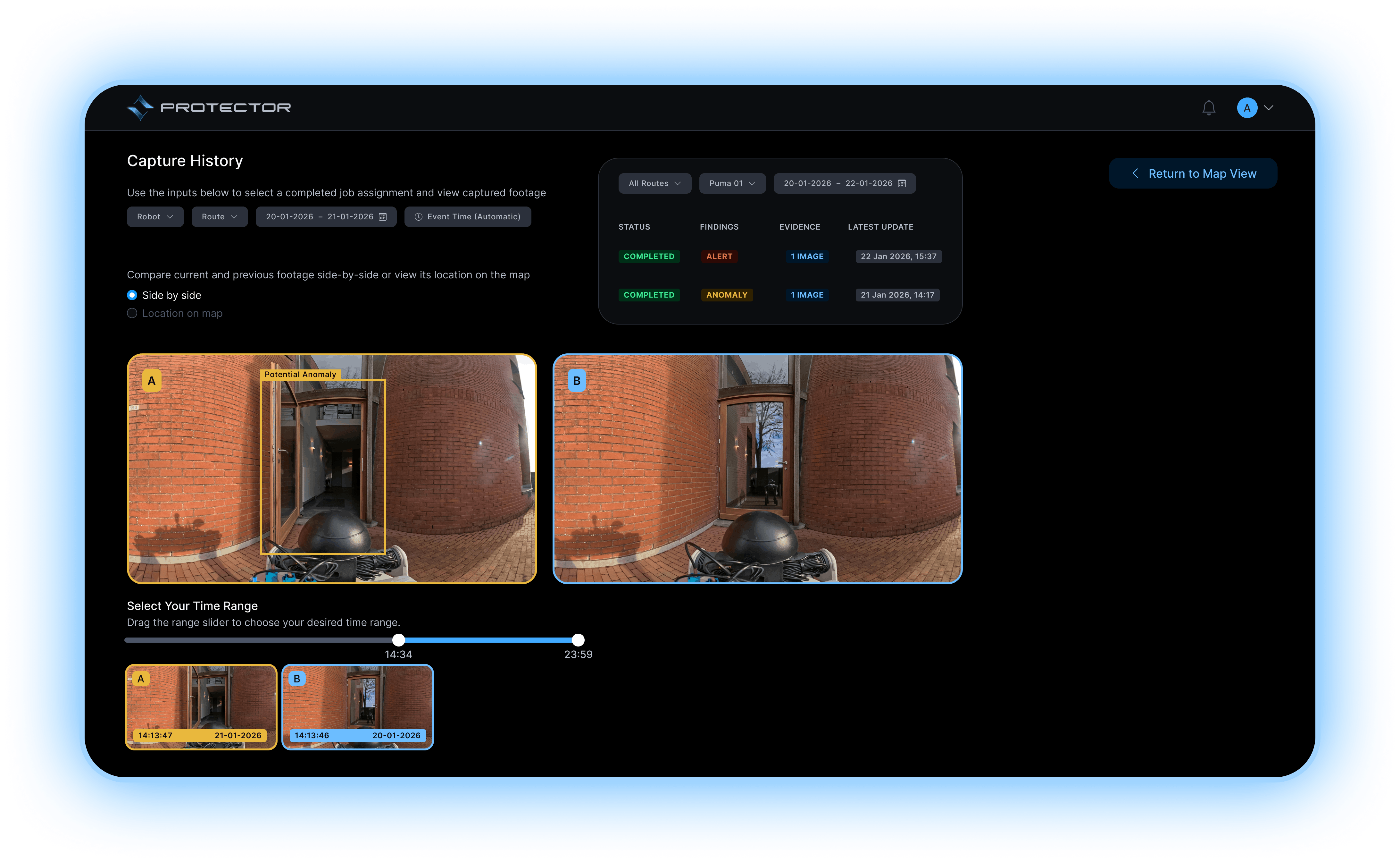Click the large footage image B
The height and width of the screenshot is (862, 1400).
757,469
